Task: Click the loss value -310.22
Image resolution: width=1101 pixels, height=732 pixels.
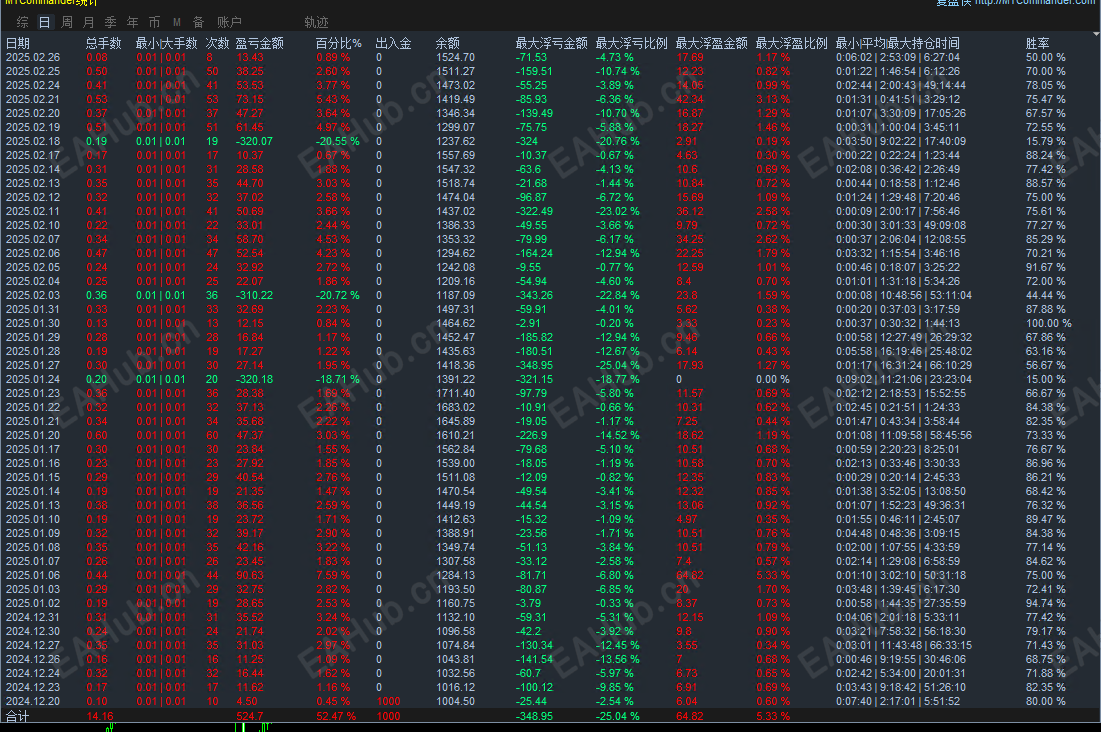Action: (254, 296)
